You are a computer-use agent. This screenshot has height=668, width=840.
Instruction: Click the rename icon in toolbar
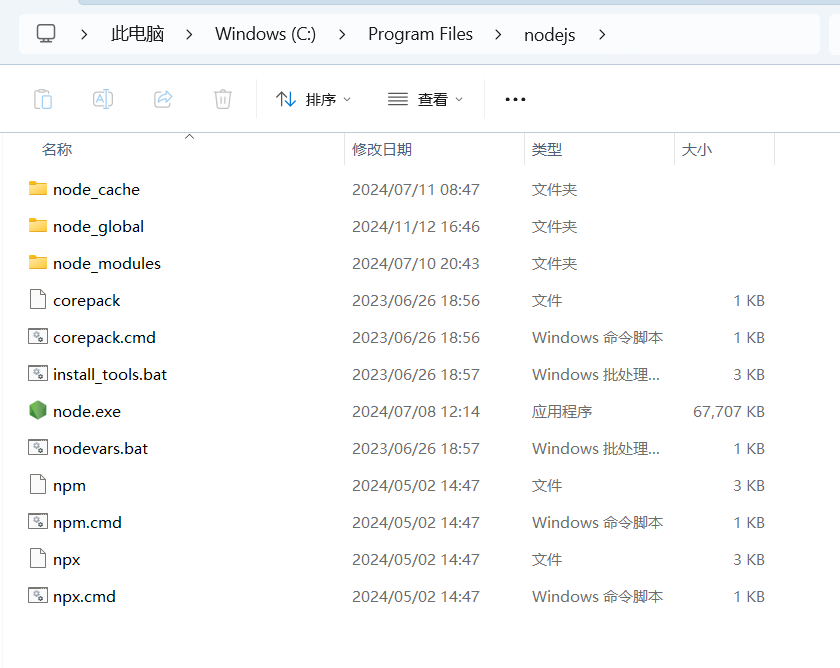pos(103,99)
